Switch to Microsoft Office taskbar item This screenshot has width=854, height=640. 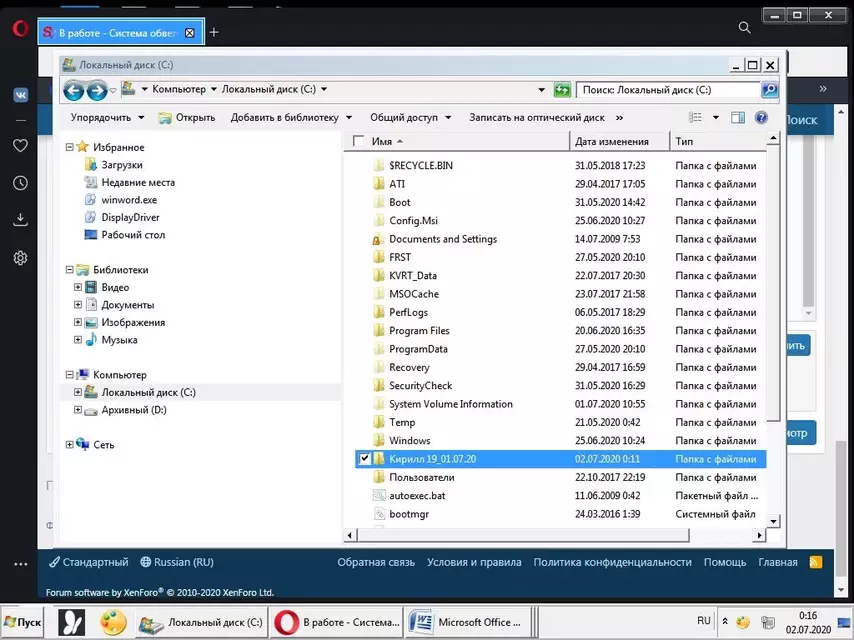pyautogui.click(x=467, y=622)
